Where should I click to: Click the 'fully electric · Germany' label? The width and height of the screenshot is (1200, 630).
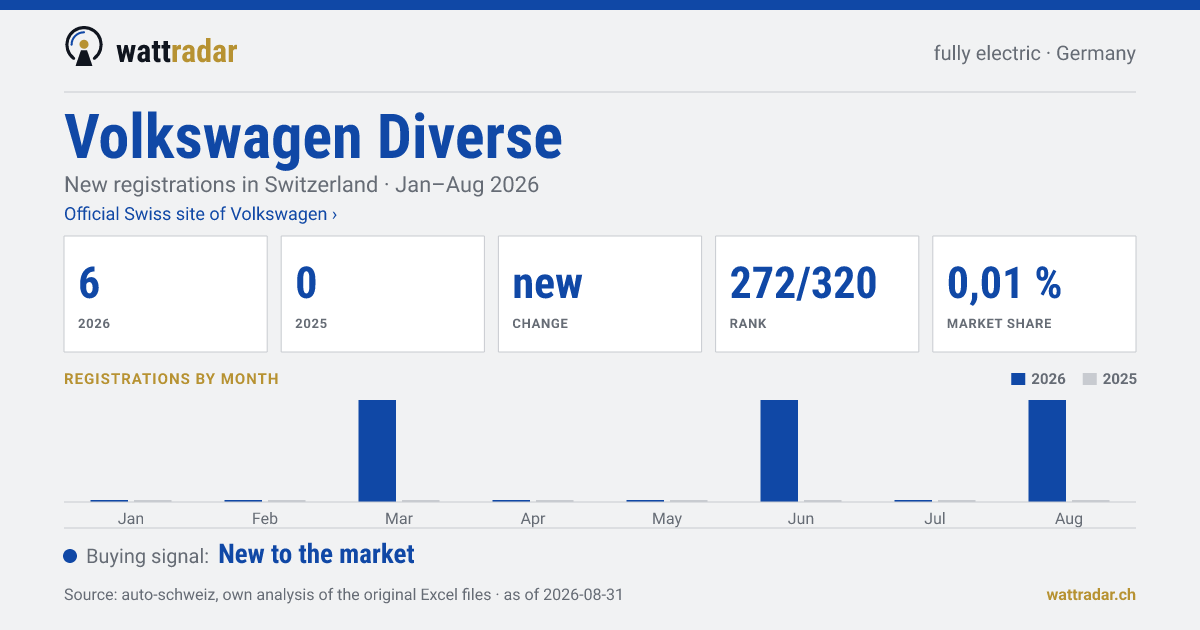[1034, 53]
